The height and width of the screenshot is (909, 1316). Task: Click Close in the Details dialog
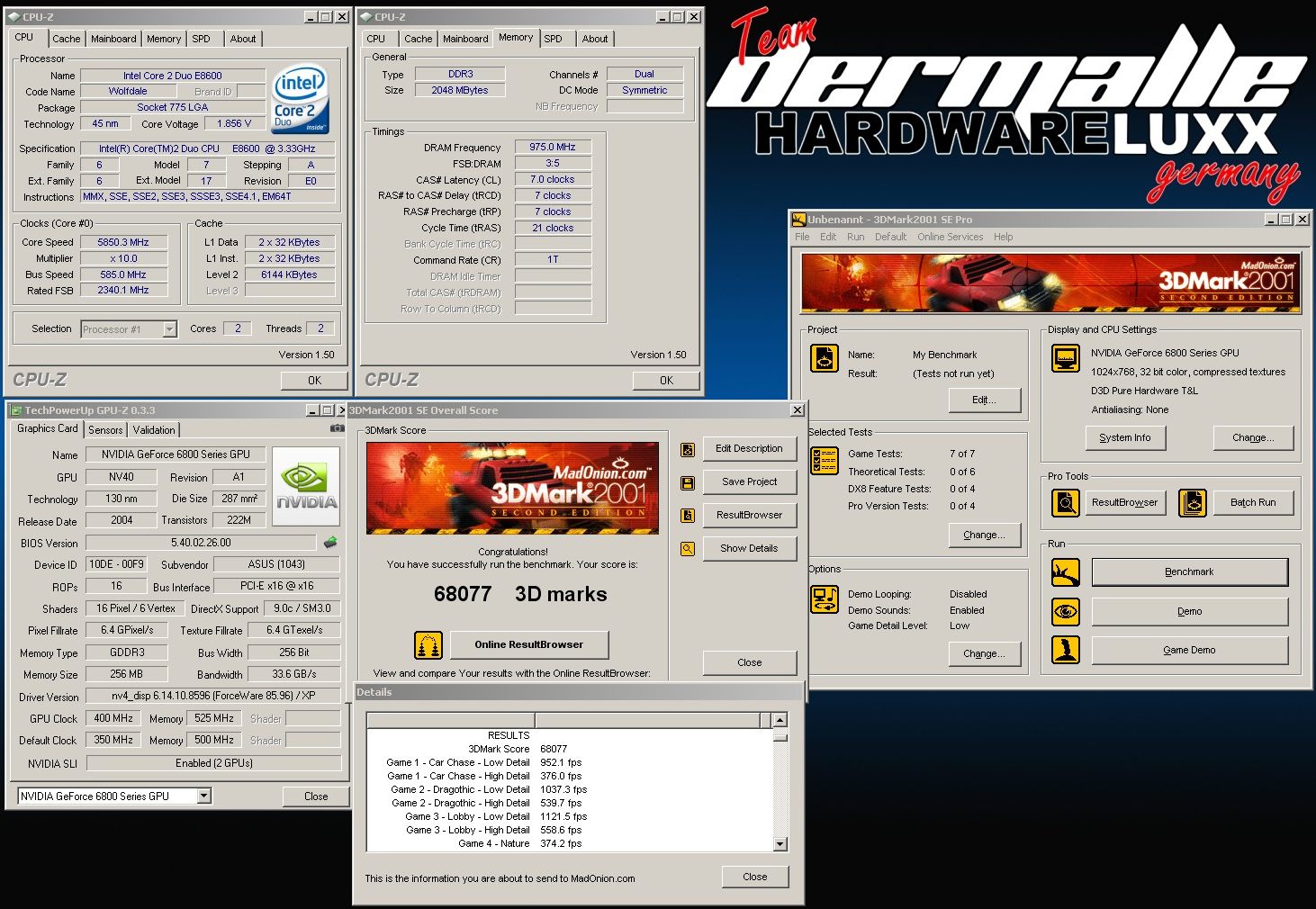tap(755, 877)
